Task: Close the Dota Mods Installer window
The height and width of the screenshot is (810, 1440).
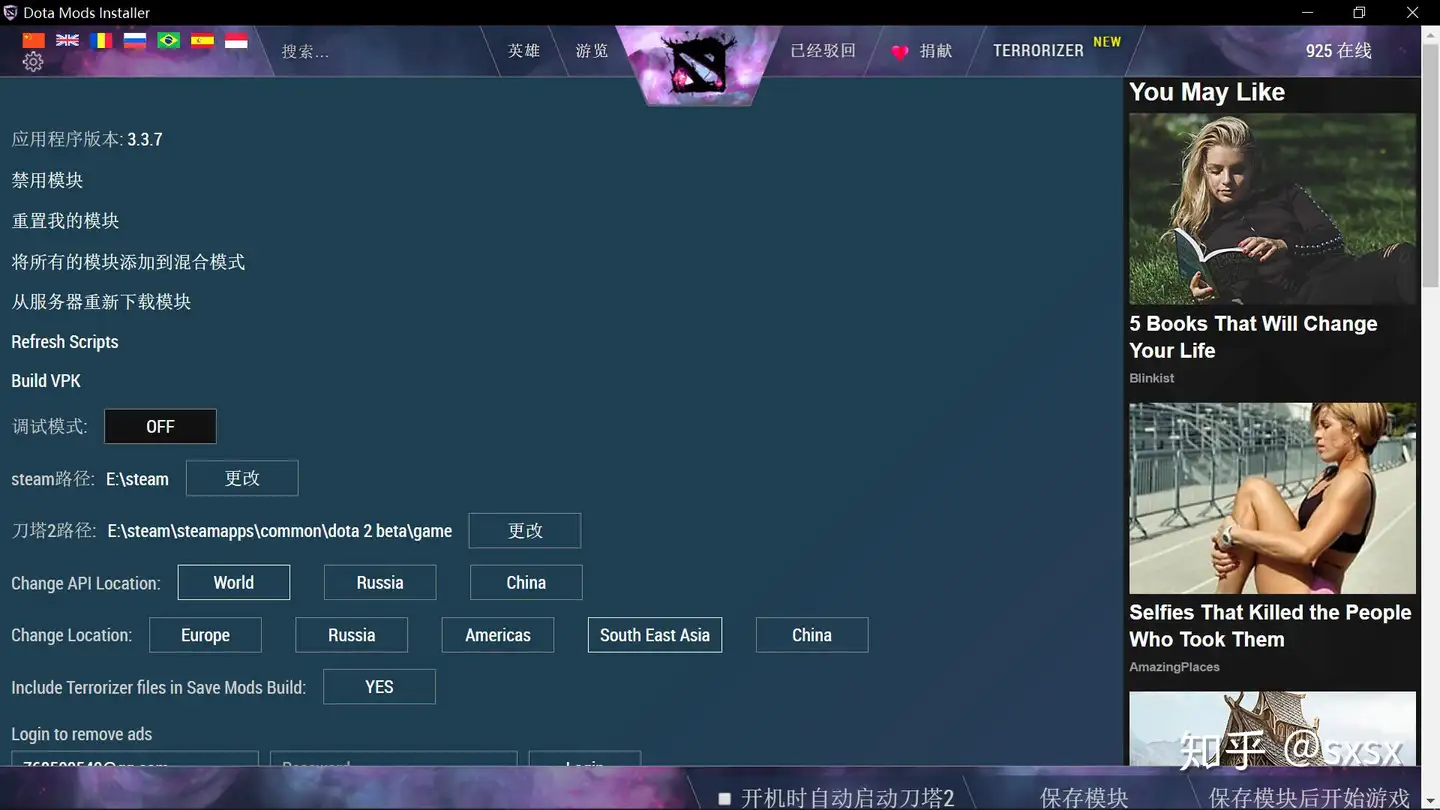Action: click(x=1413, y=13)
